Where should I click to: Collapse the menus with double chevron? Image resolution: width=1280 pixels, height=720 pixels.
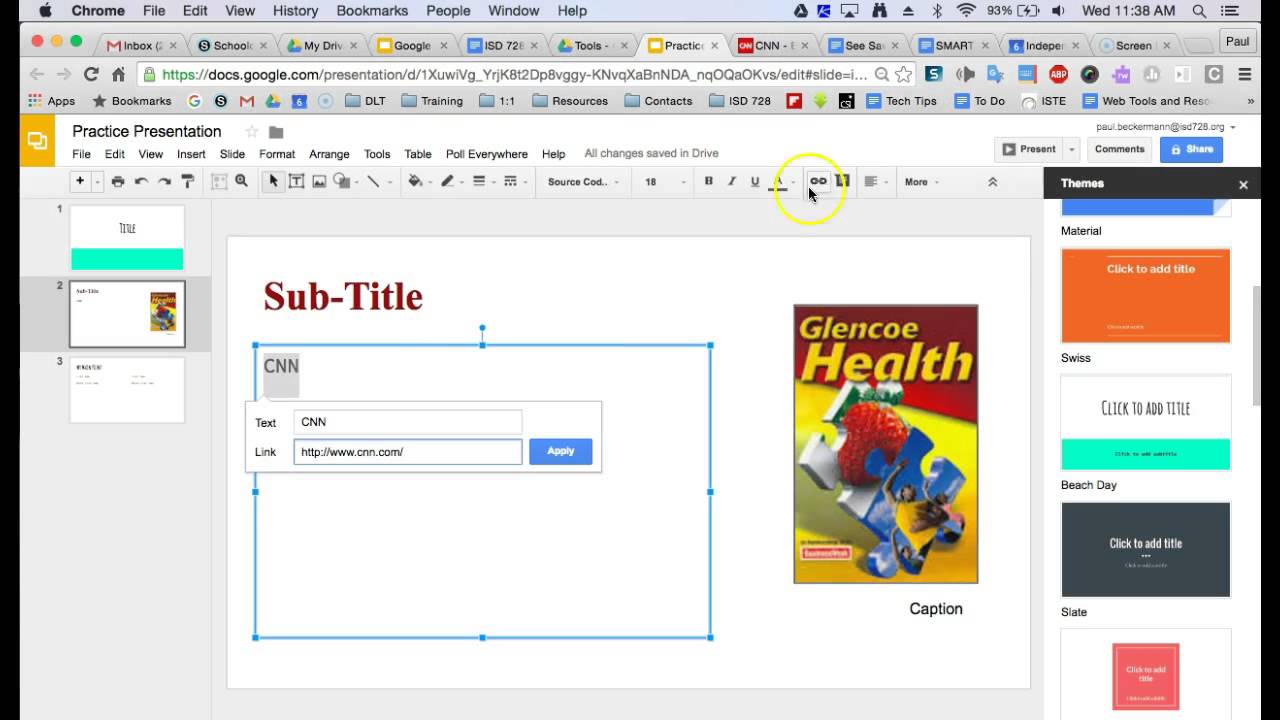pos(992,182)
